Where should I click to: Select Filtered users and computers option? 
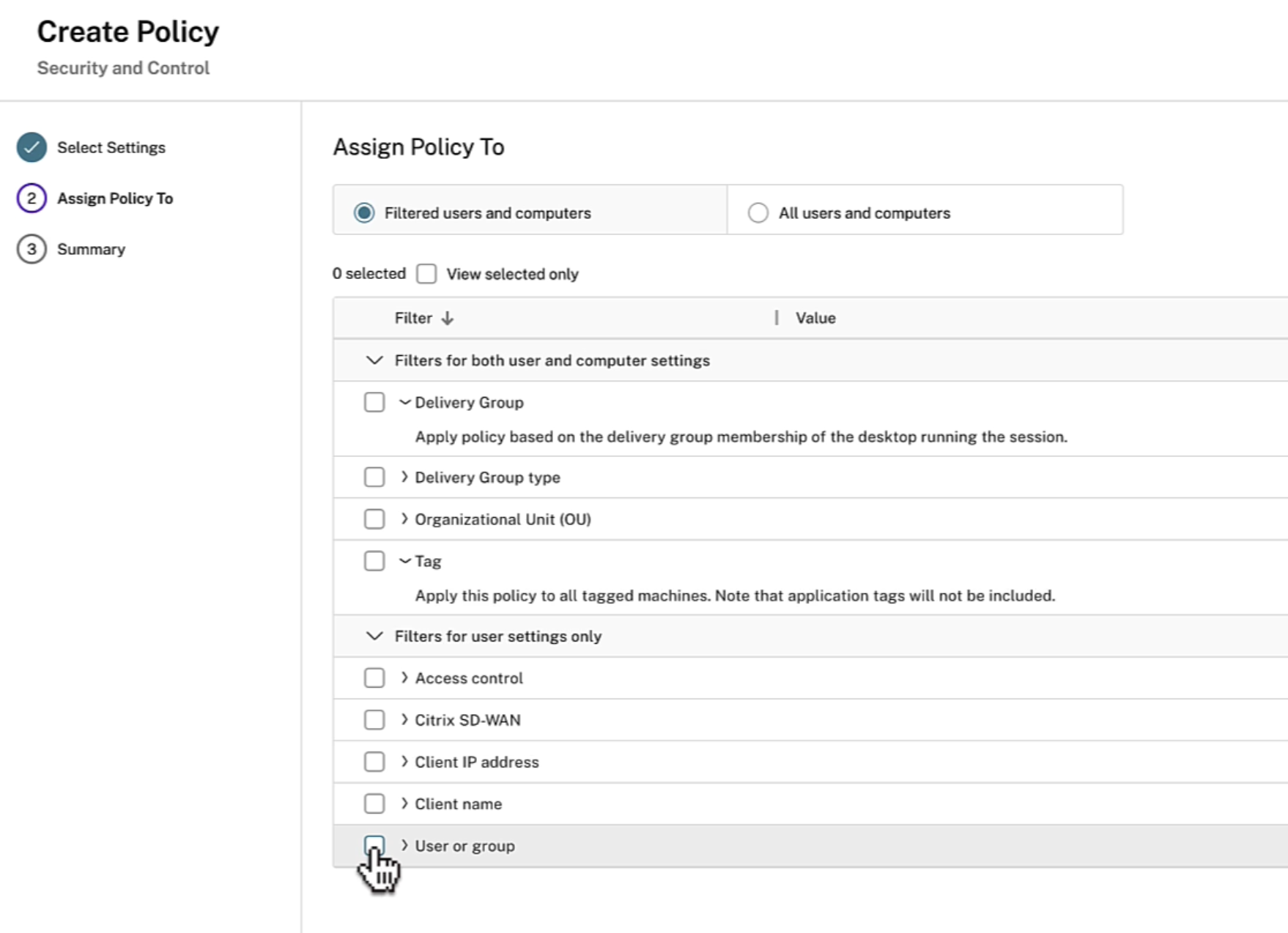(x=364, y=213)
